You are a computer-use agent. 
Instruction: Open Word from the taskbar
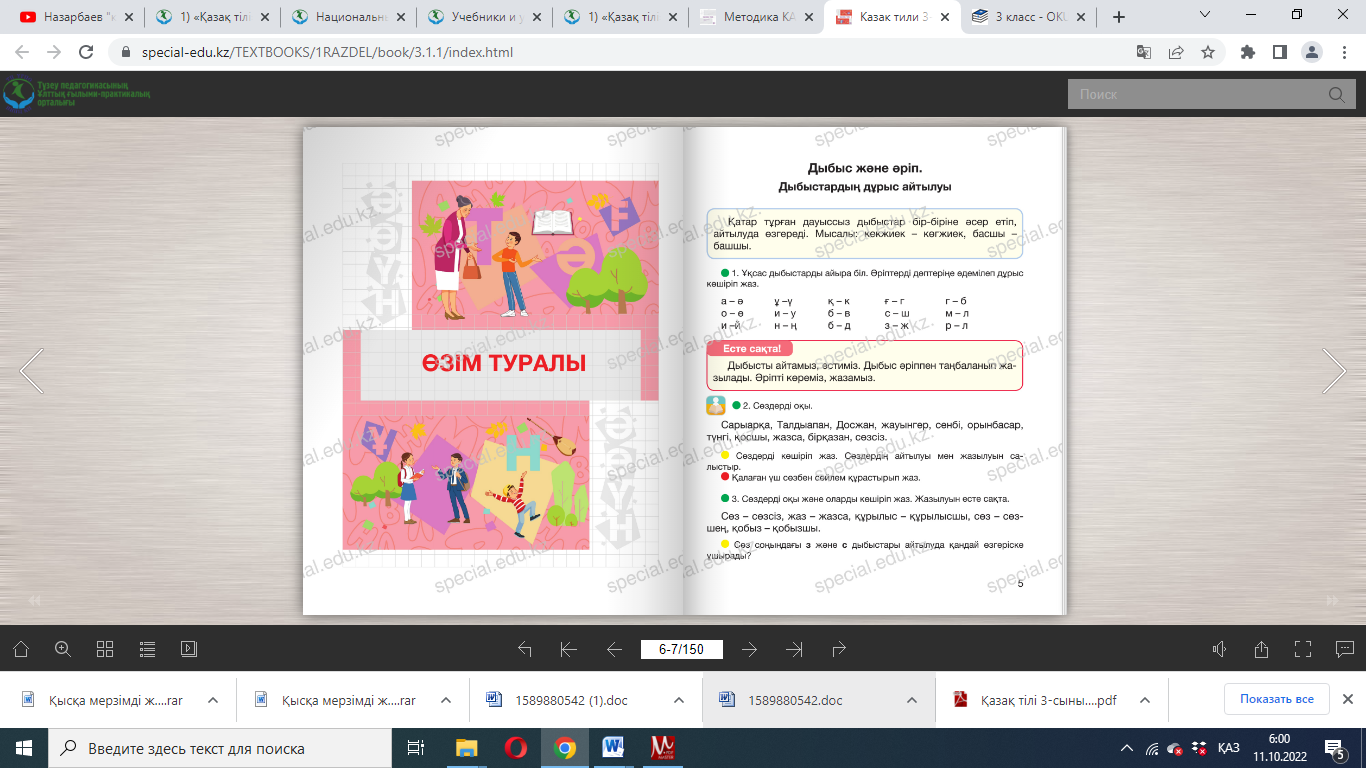pyautogui.click(x=614, y=748)
